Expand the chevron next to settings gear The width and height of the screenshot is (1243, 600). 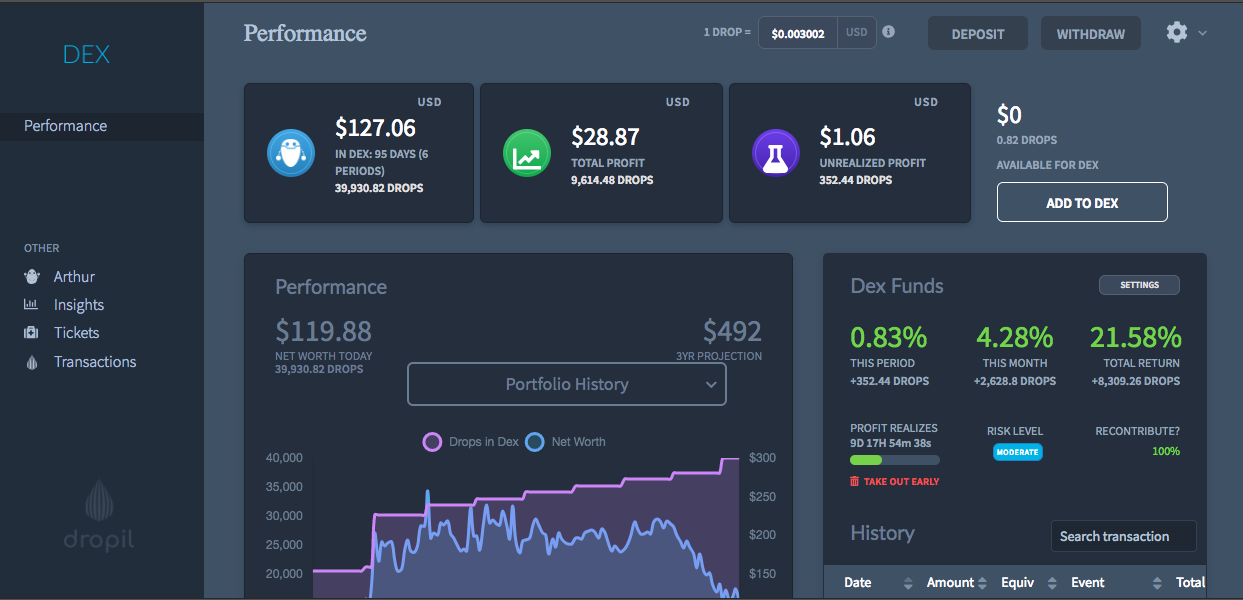click(1202, 33)
